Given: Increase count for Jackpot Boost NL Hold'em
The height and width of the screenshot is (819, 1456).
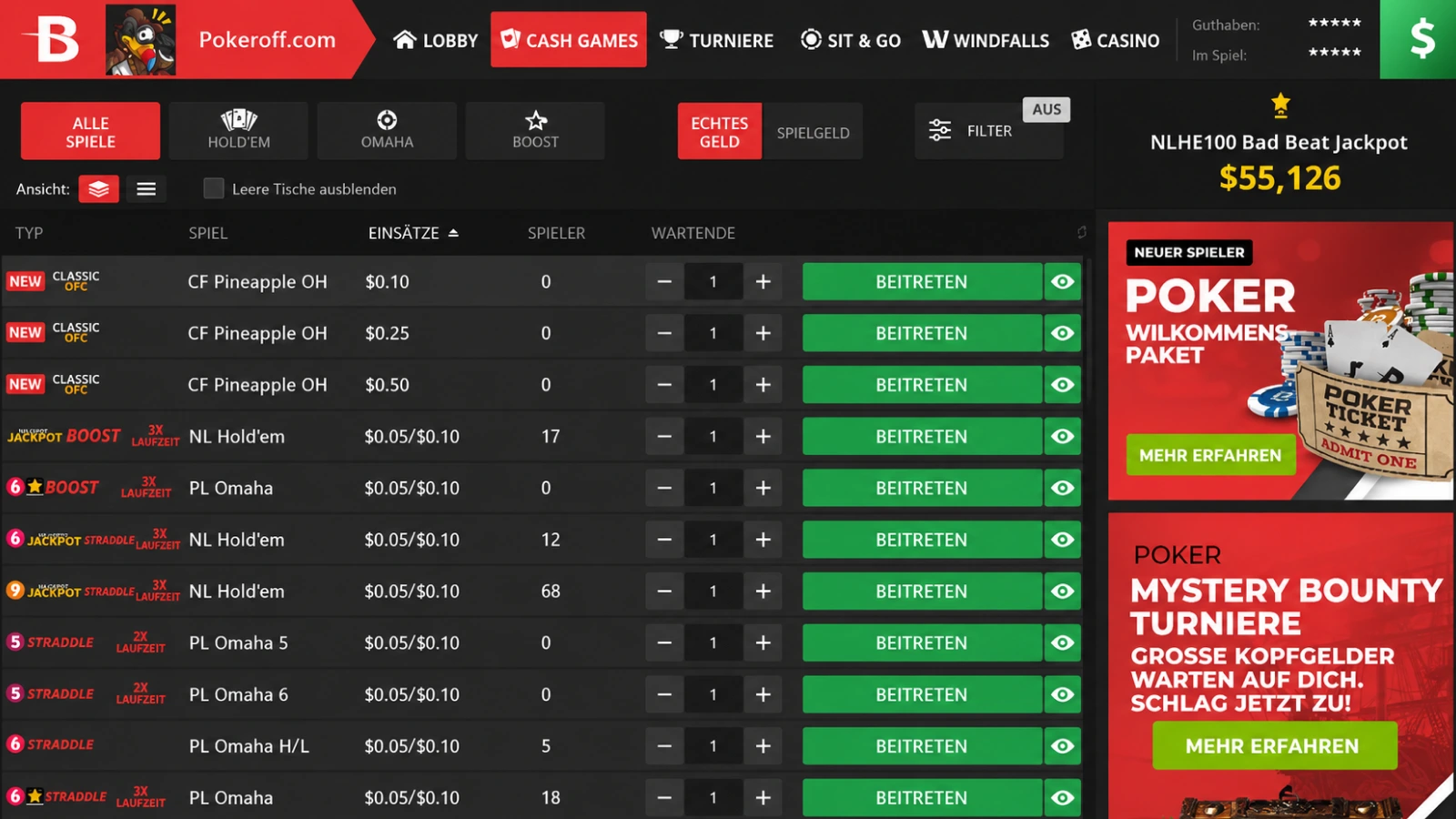Looking at the screenshot, I should 763,437.
